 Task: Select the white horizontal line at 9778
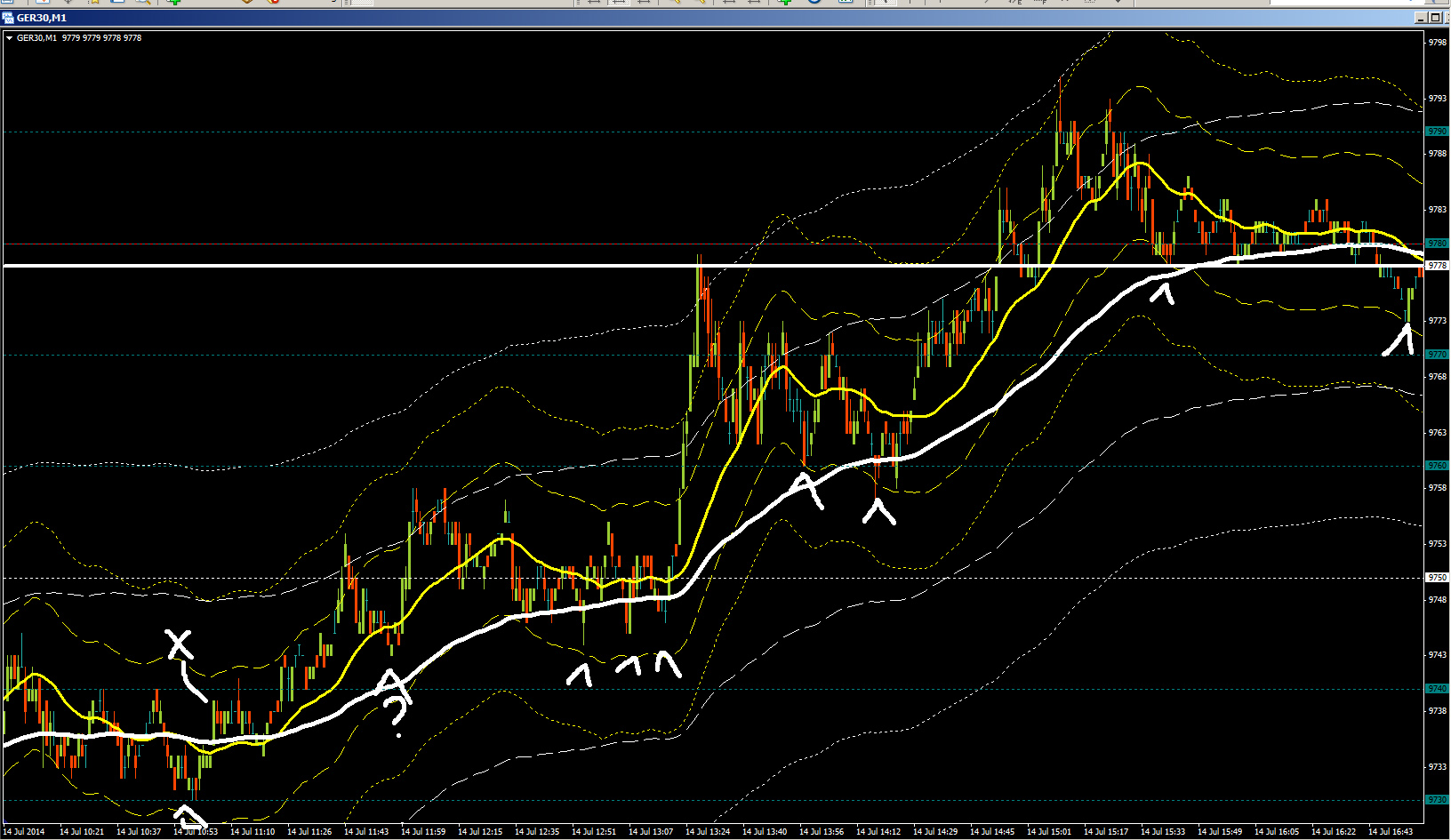[713, 265]
